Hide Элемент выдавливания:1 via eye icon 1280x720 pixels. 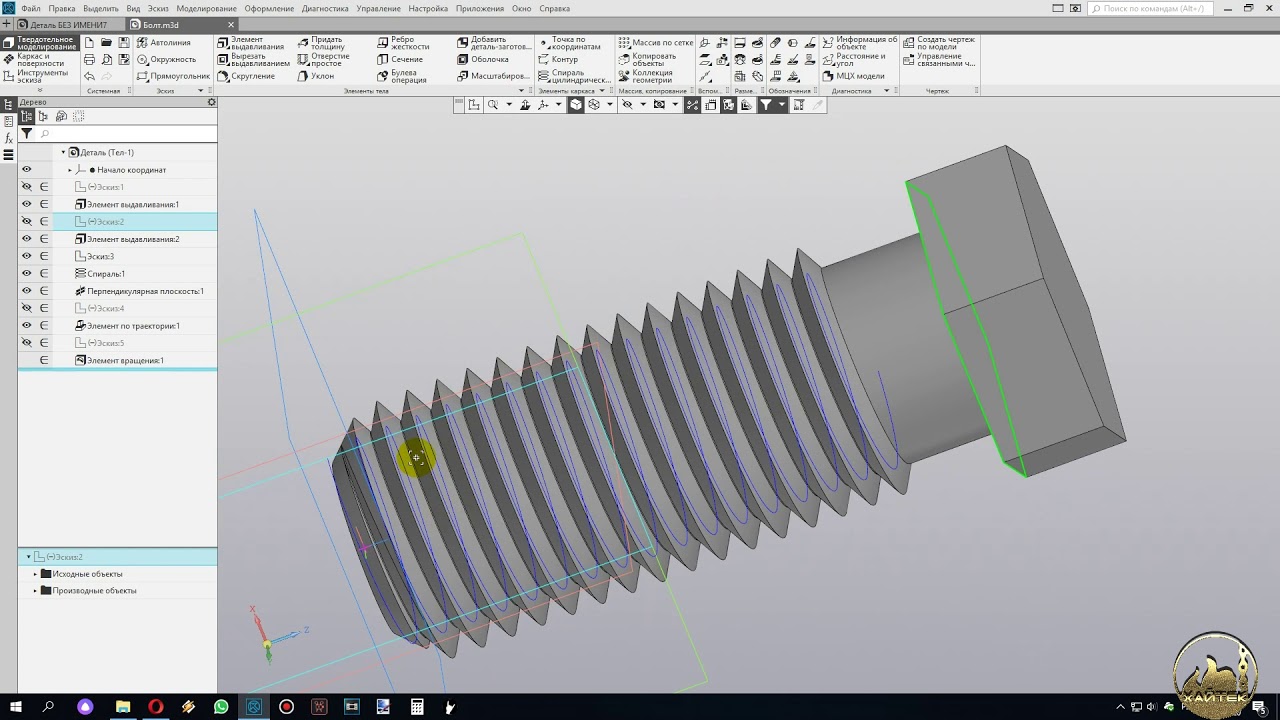(x=27, y=204)
